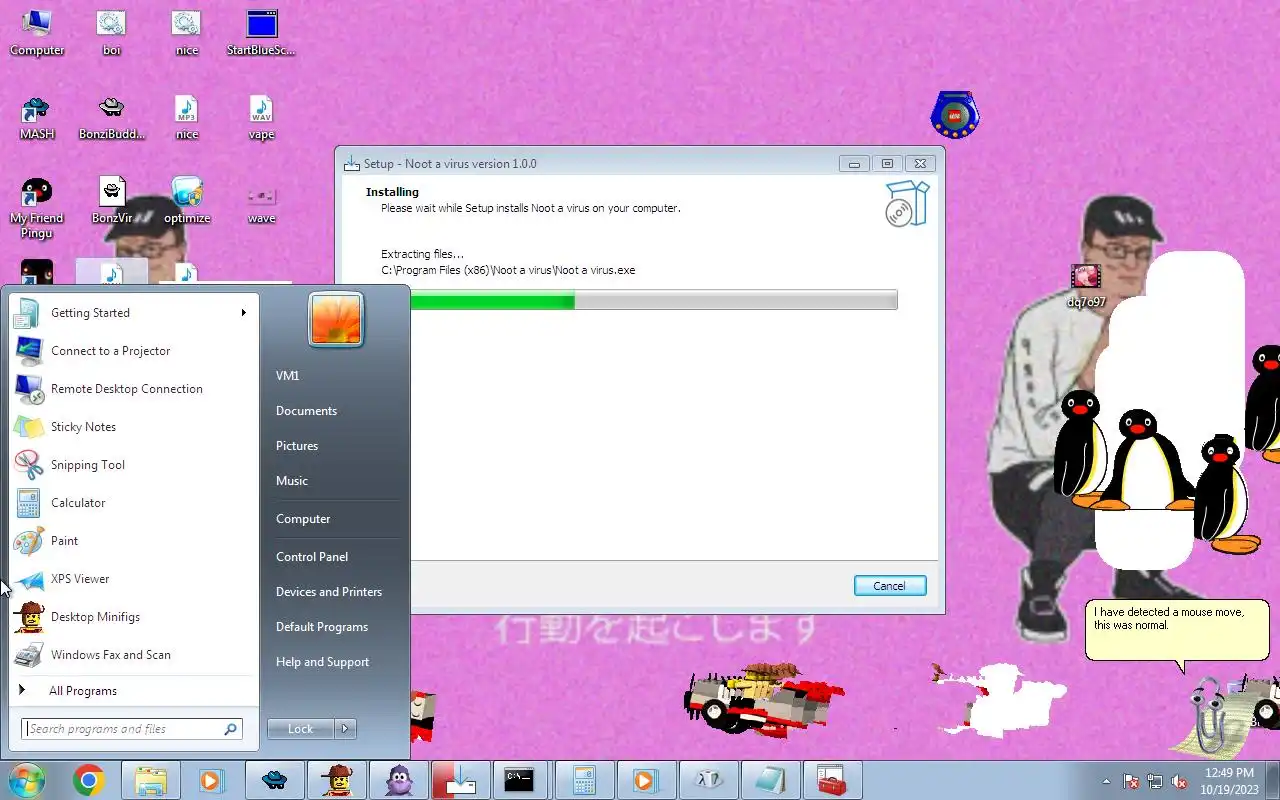Select the BonziBudd... desktop icon
1280x800 pixels.
(111, 117)
